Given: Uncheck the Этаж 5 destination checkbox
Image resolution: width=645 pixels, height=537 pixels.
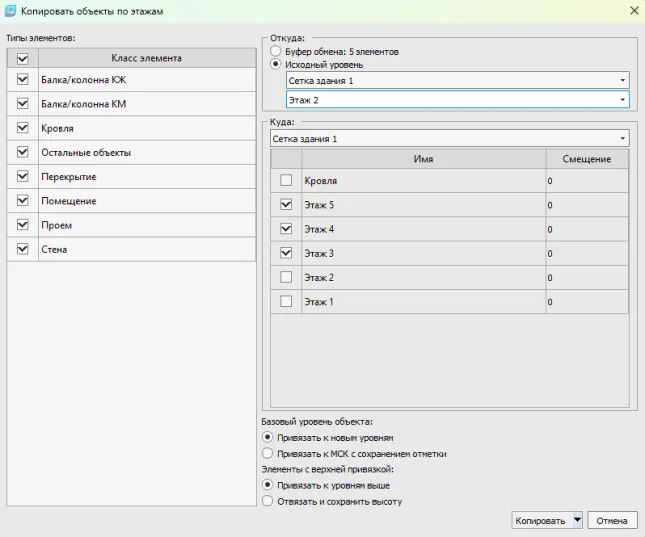Looking at the screenshot, I should coord(287,205).
